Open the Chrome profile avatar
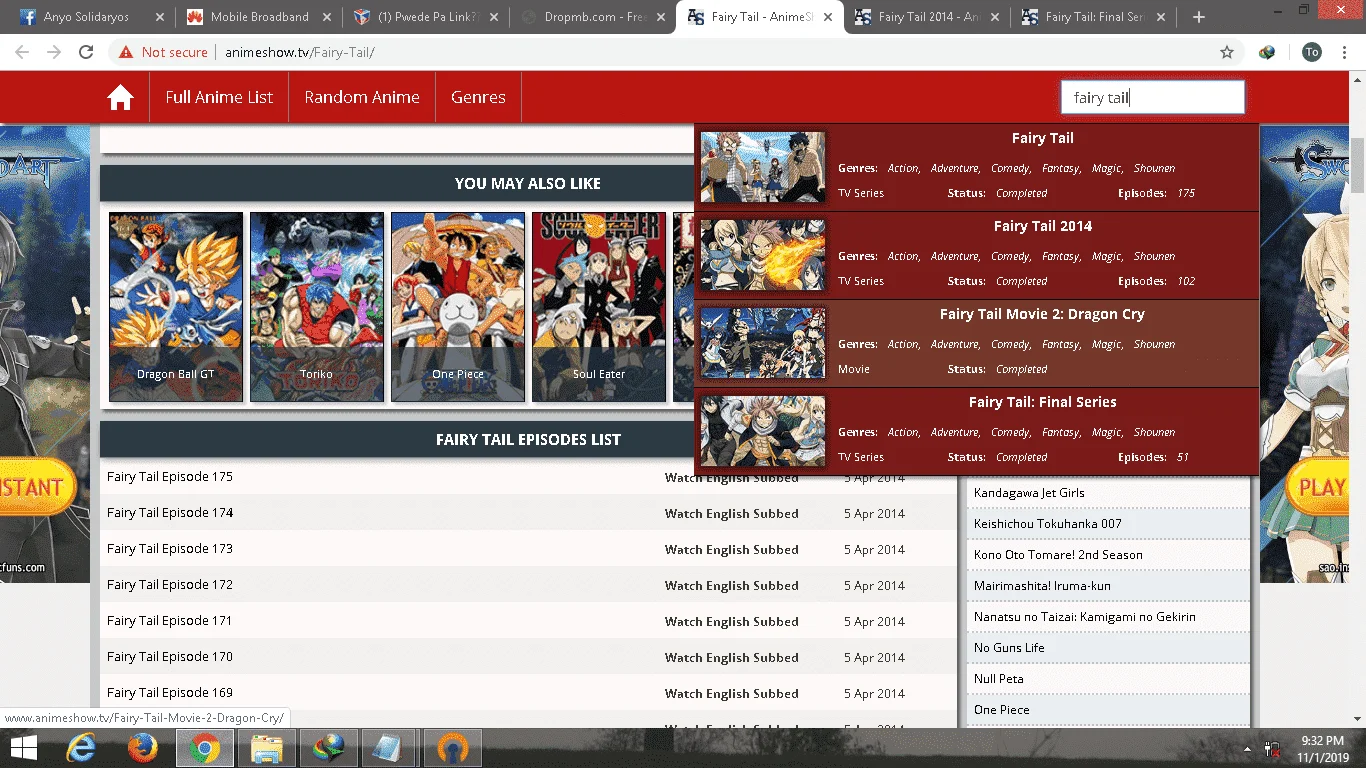The height and width of the screenshot is (768, 1366). tap(1312, 52)
